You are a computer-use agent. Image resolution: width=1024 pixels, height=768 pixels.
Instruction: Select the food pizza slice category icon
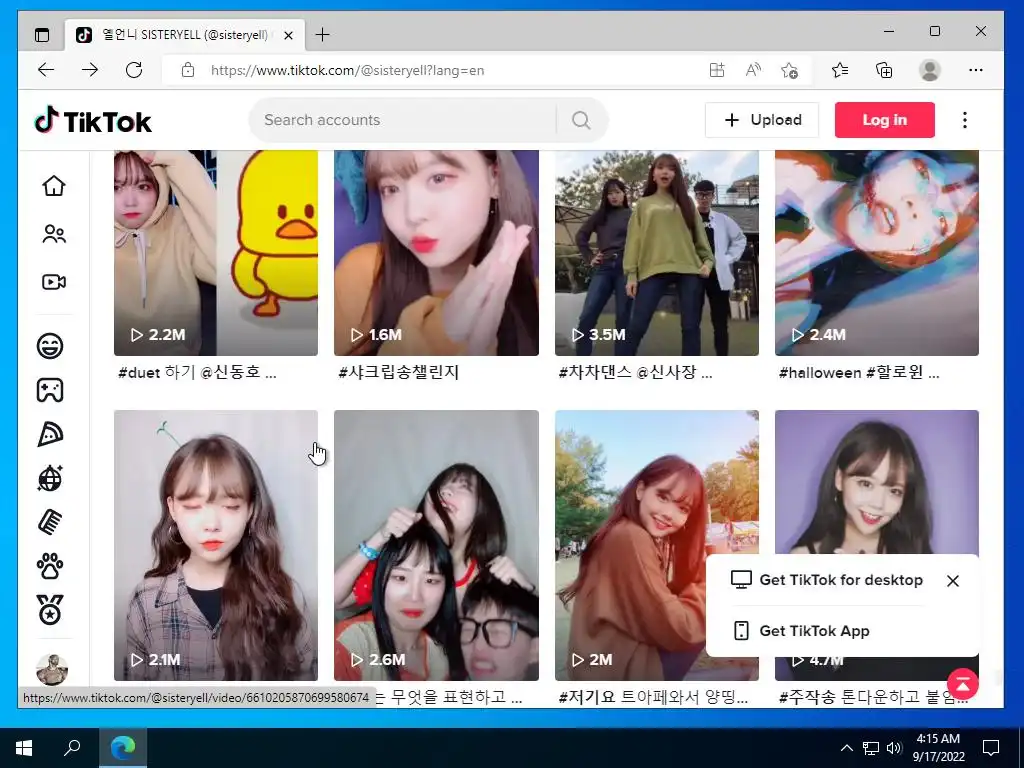[x=50, y=434]
